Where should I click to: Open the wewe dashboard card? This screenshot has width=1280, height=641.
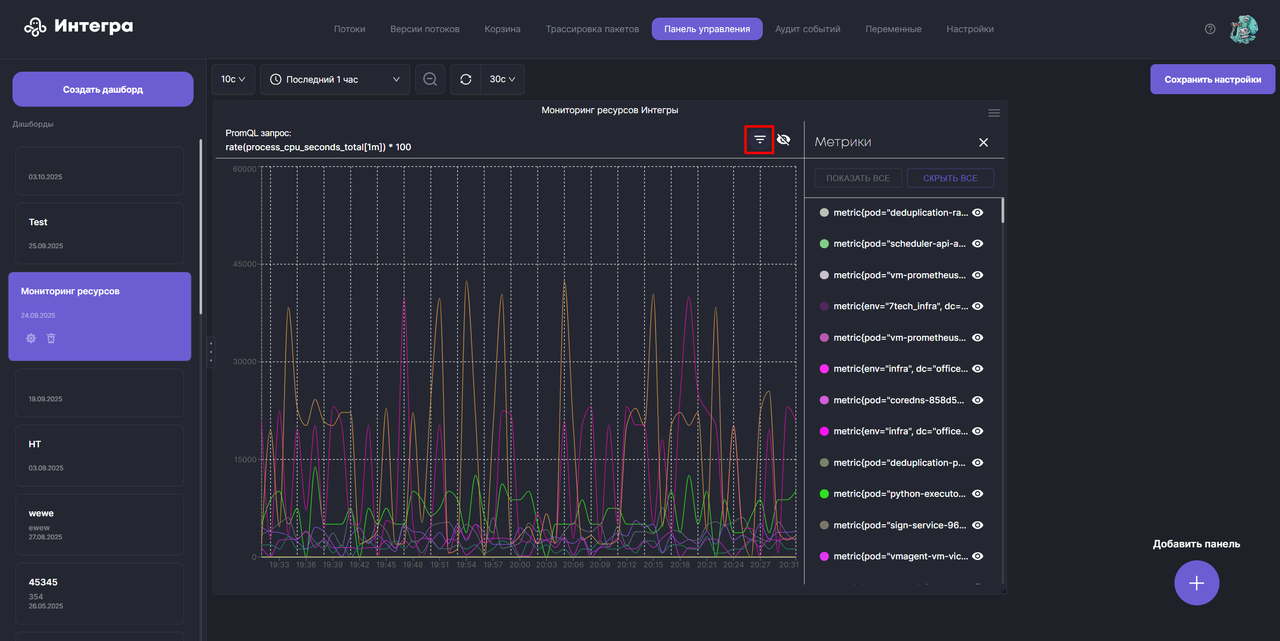[x=100, y=524]
